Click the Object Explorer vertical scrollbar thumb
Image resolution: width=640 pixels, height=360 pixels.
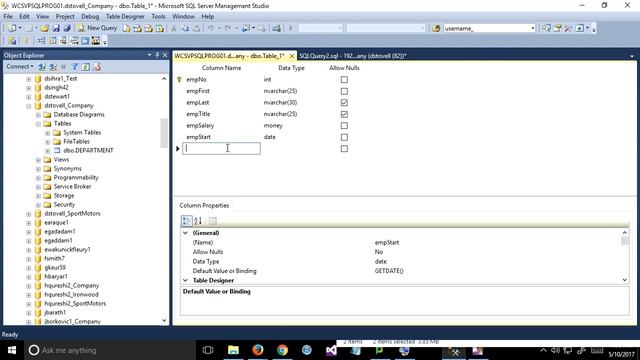[x=164, y=133]
